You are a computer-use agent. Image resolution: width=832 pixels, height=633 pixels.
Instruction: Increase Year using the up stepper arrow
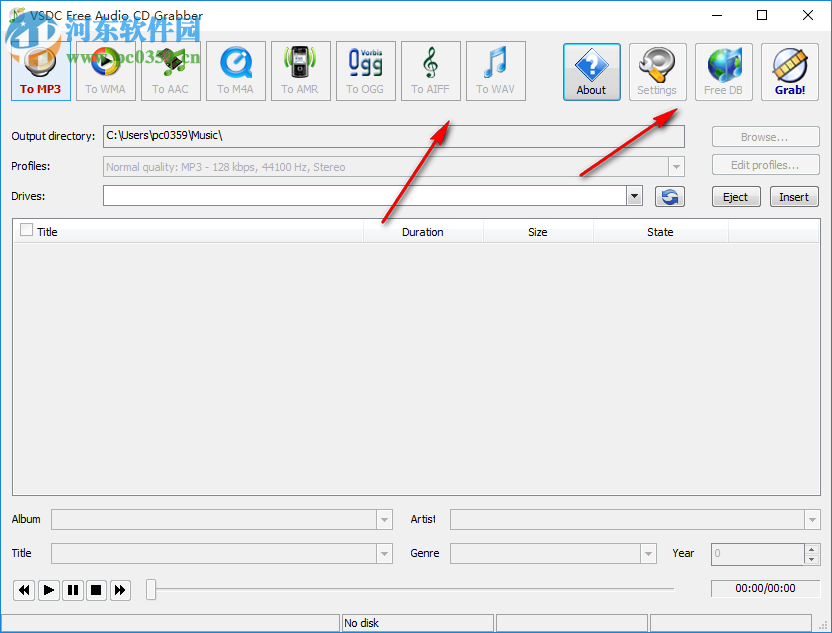click(810, 548)
